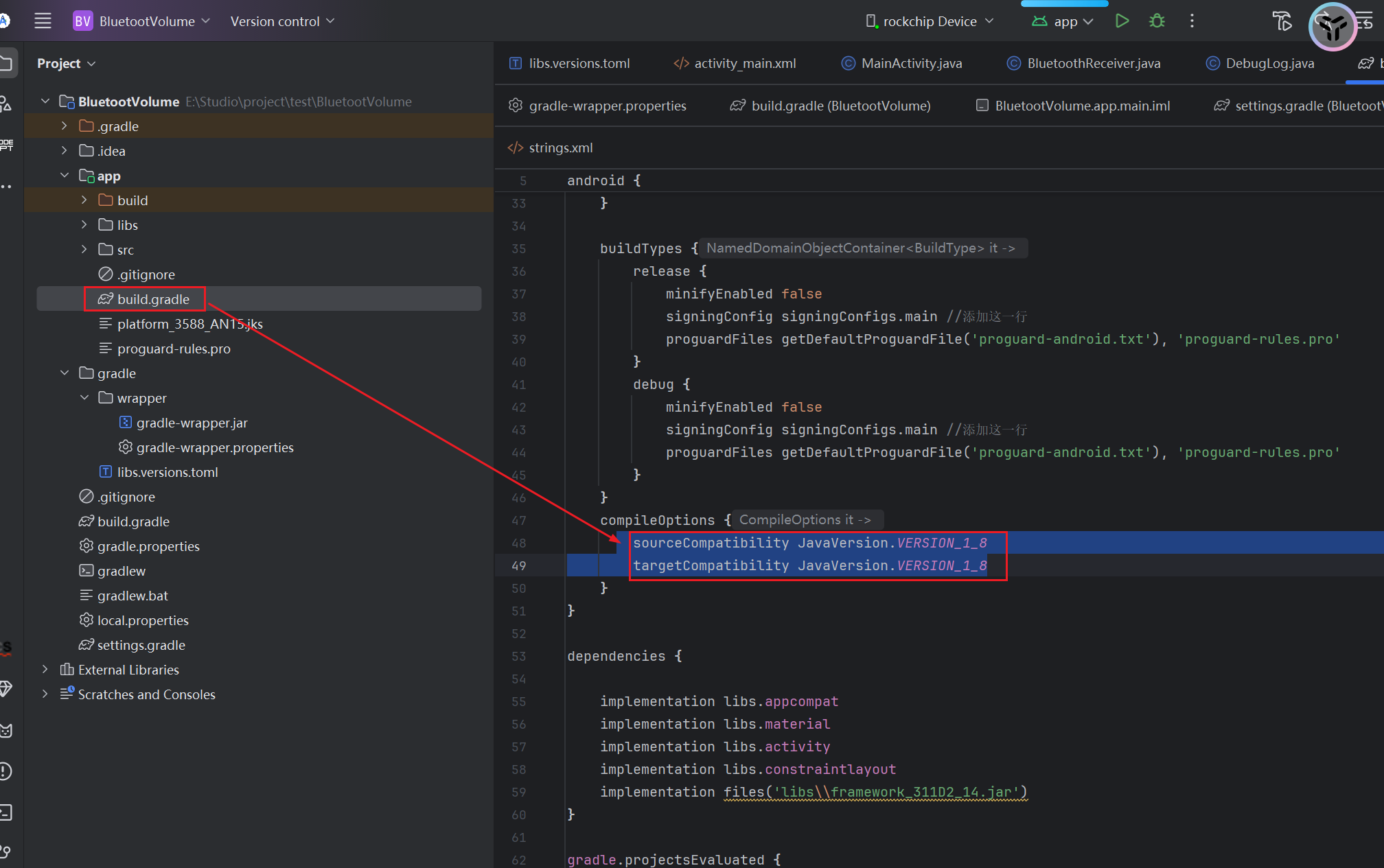Open the Git version control icon in sidebar
This screenshot has width=1384, height=868.
point(7,852)
